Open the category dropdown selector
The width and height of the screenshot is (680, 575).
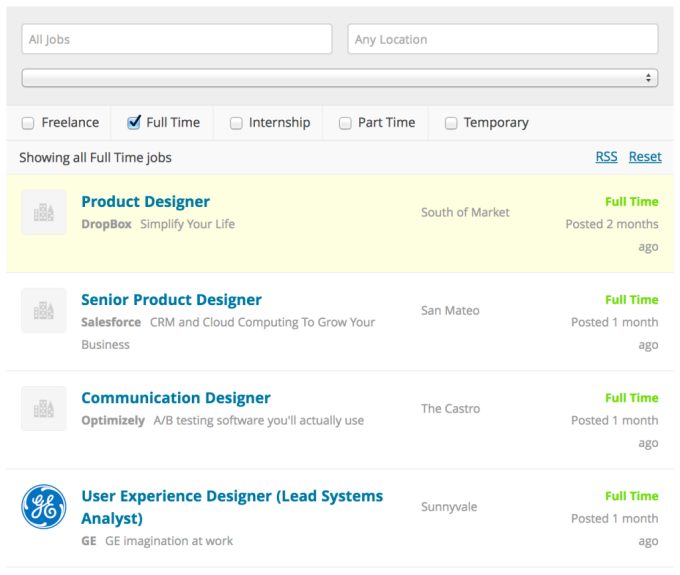340,78
